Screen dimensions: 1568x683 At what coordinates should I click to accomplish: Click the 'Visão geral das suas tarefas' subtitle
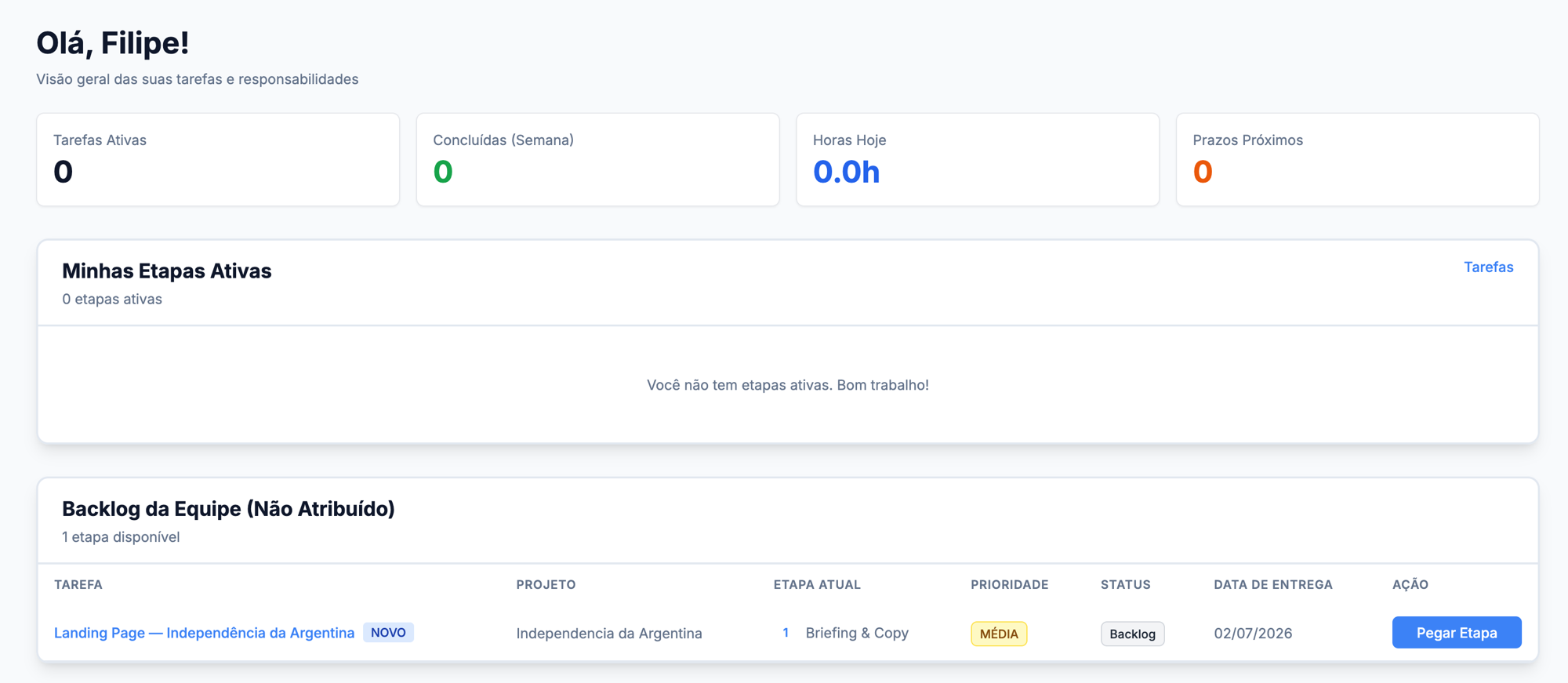point(198,79)
